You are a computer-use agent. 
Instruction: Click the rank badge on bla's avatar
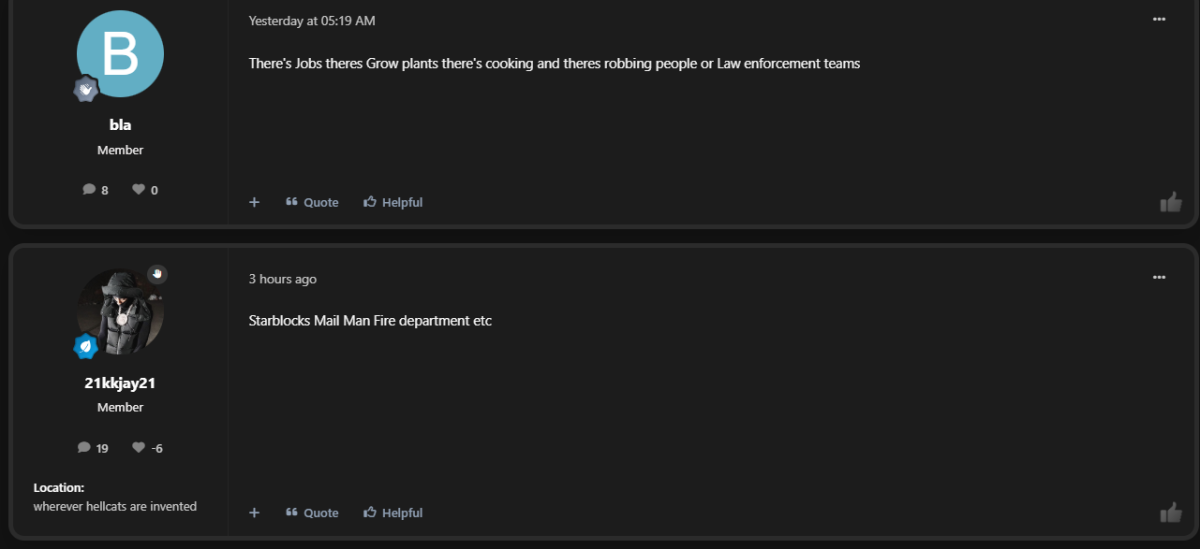86,88
